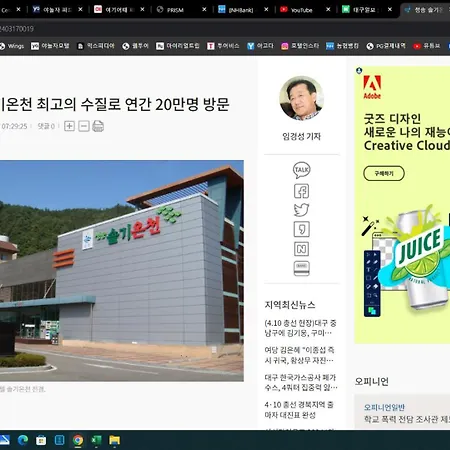
Task: Open the Wings bookmark
Action: click(x=12, y=46)
